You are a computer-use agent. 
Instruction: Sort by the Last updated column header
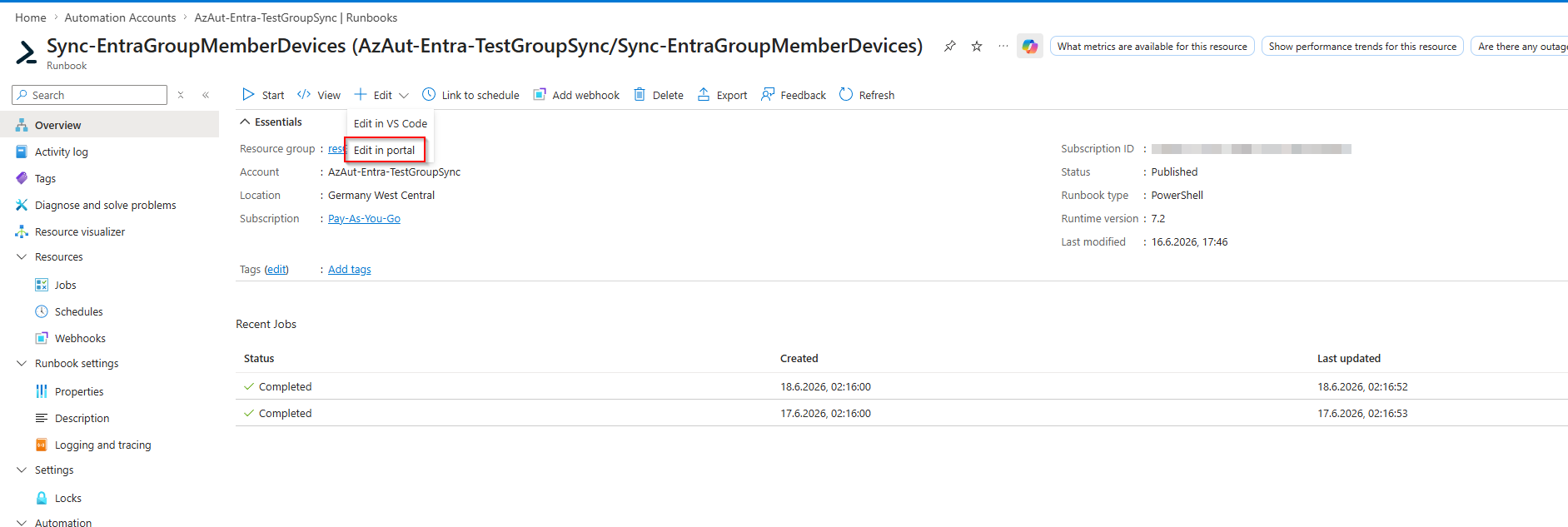1349,358
